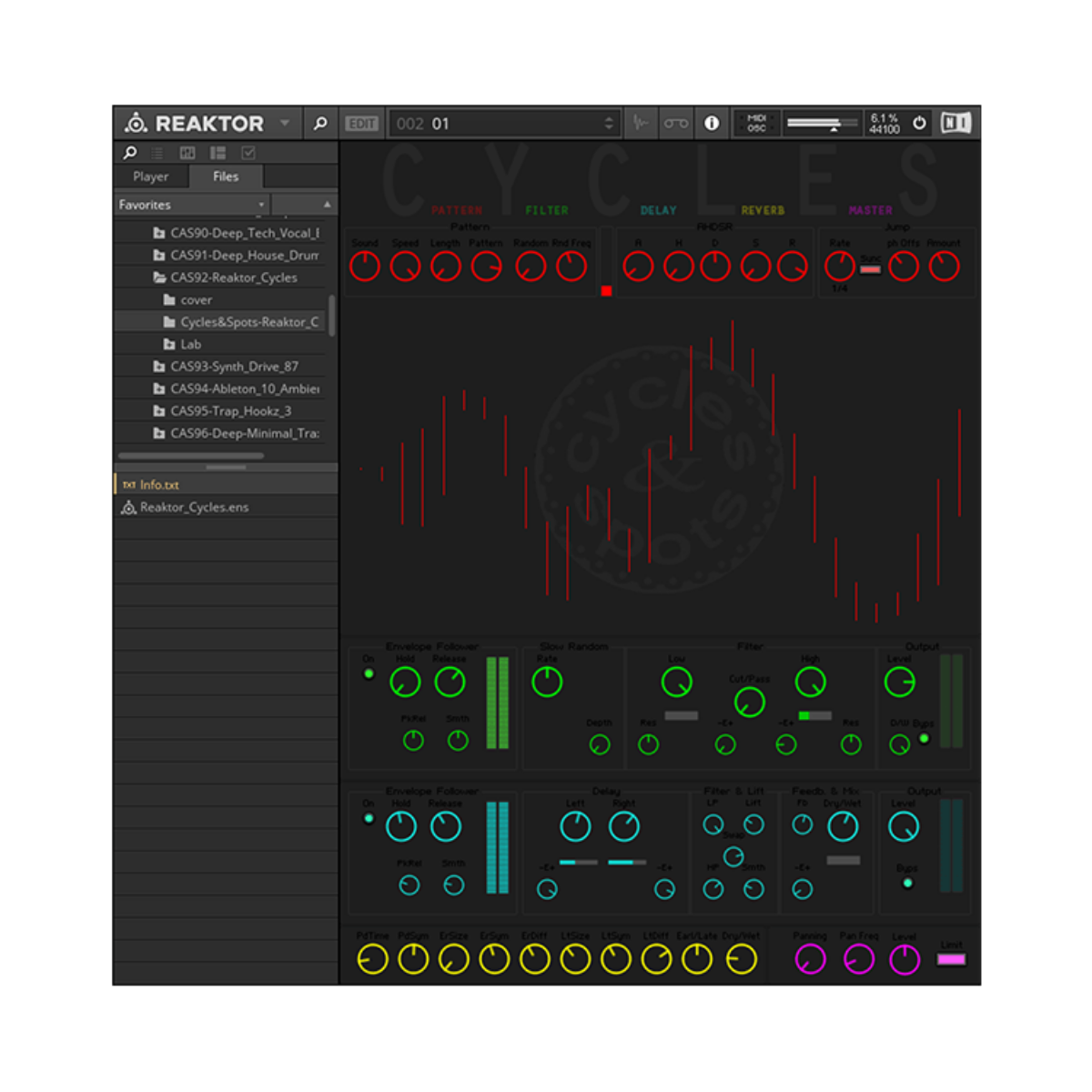This screenshot has height=1092, width=1092.
Task: Click the master output volume slider
Action: coord(823,123)
